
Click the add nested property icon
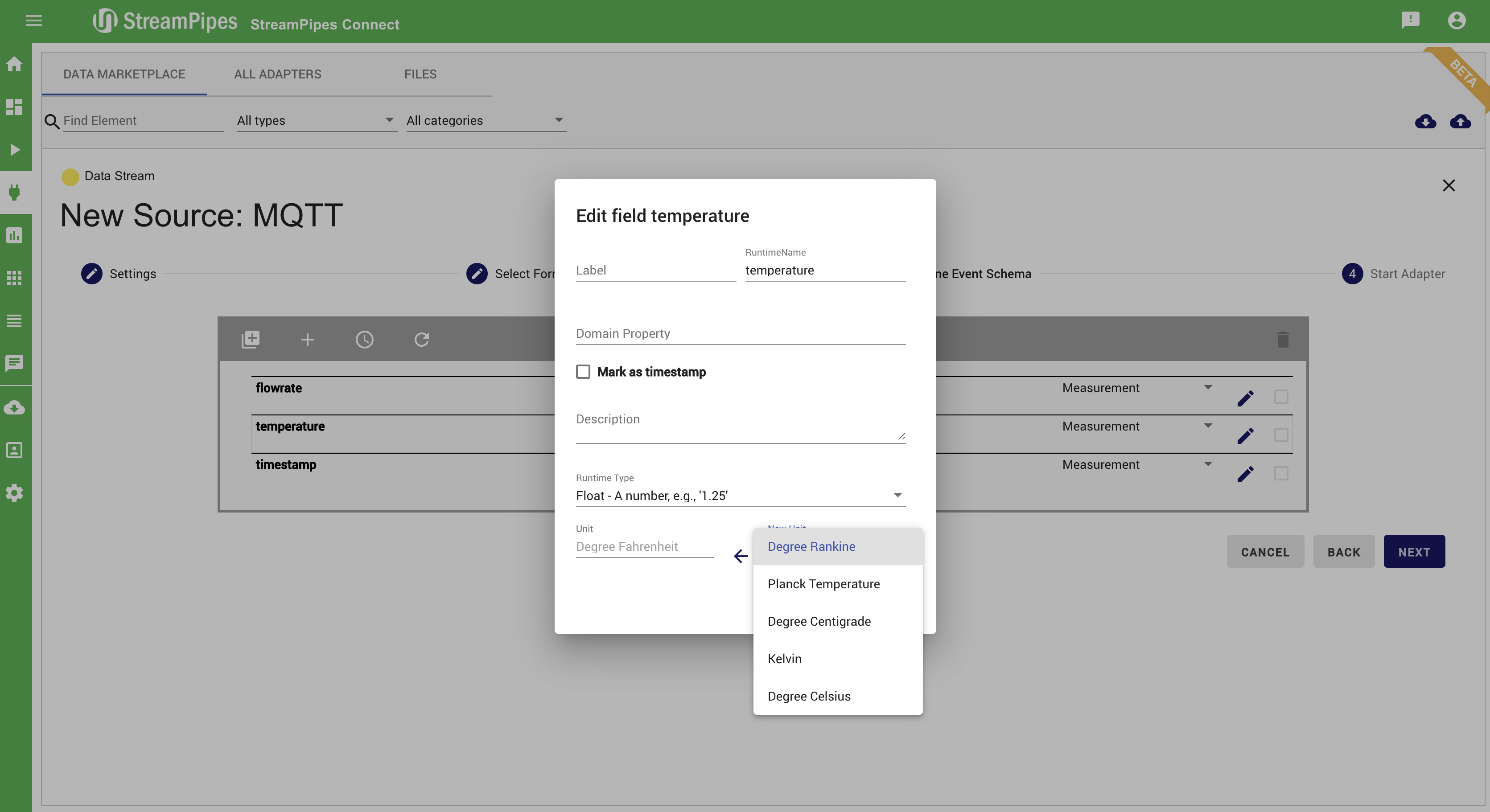[x=251, y=340]
